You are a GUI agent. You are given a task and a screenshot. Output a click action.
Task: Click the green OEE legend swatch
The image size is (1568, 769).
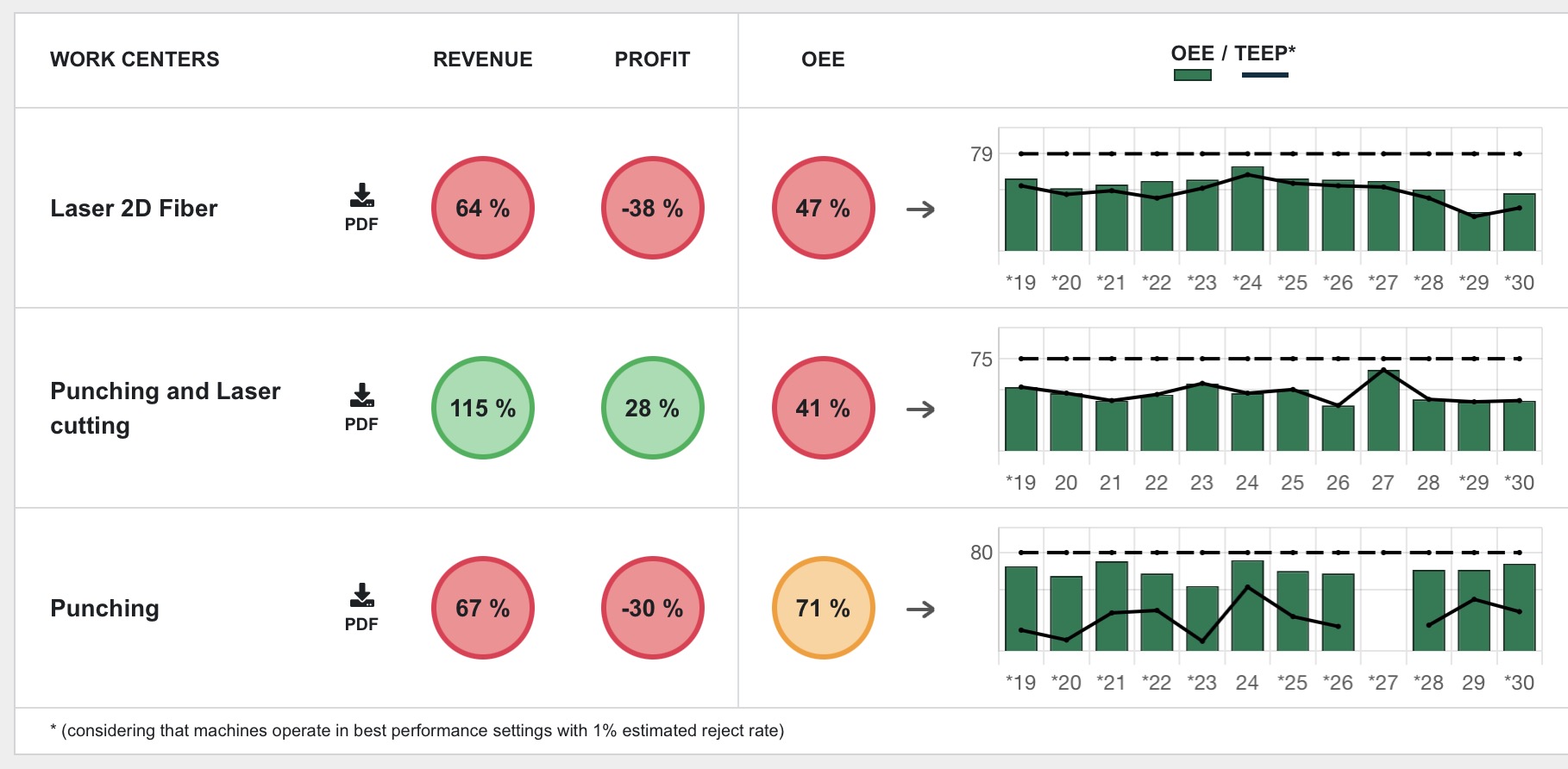pyautogui.click(x=1192, y=75)
